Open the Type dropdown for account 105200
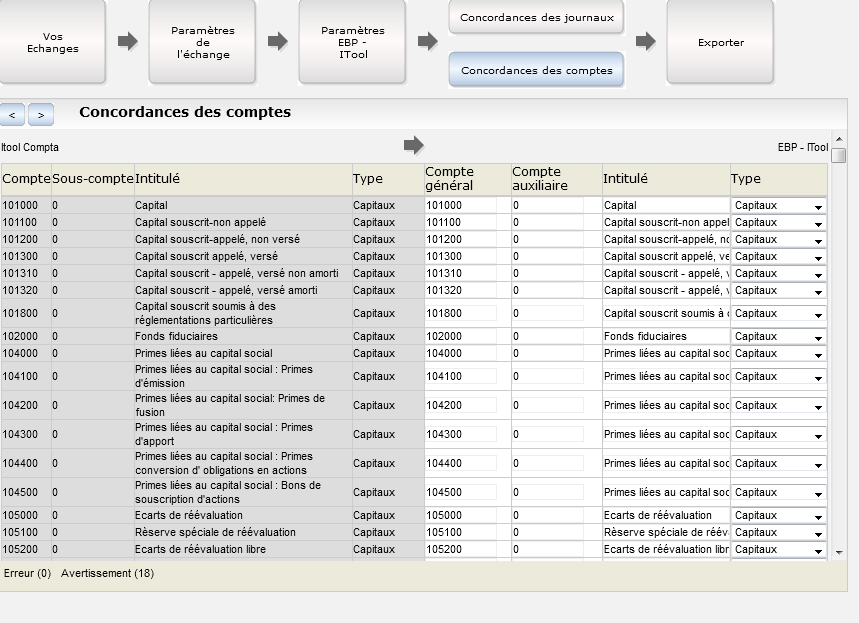The width and height of the screenshot is (859, 623). [820, 550]
